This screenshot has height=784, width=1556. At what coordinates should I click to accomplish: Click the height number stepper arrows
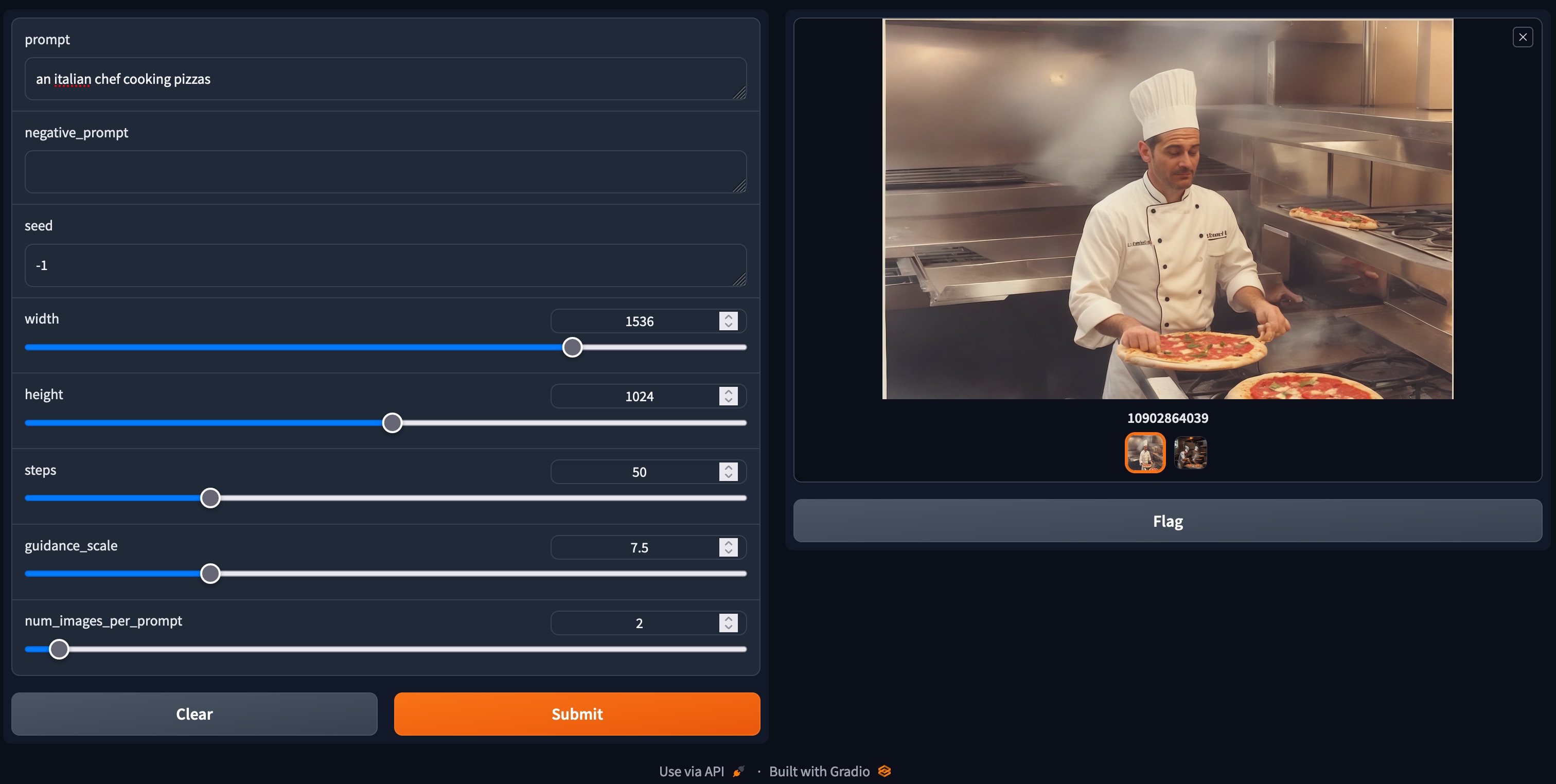click(x=728, y=396)
